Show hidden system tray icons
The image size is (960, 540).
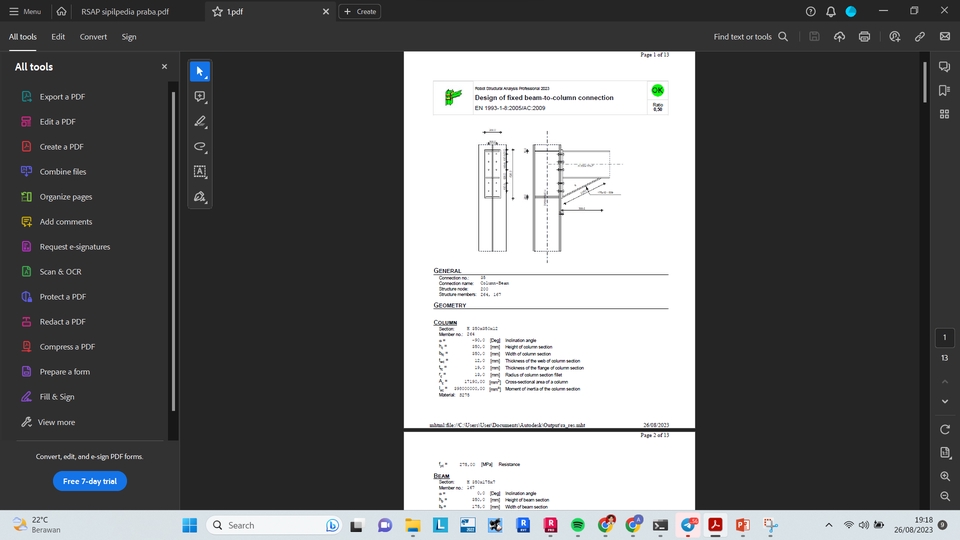click(828, 525)
